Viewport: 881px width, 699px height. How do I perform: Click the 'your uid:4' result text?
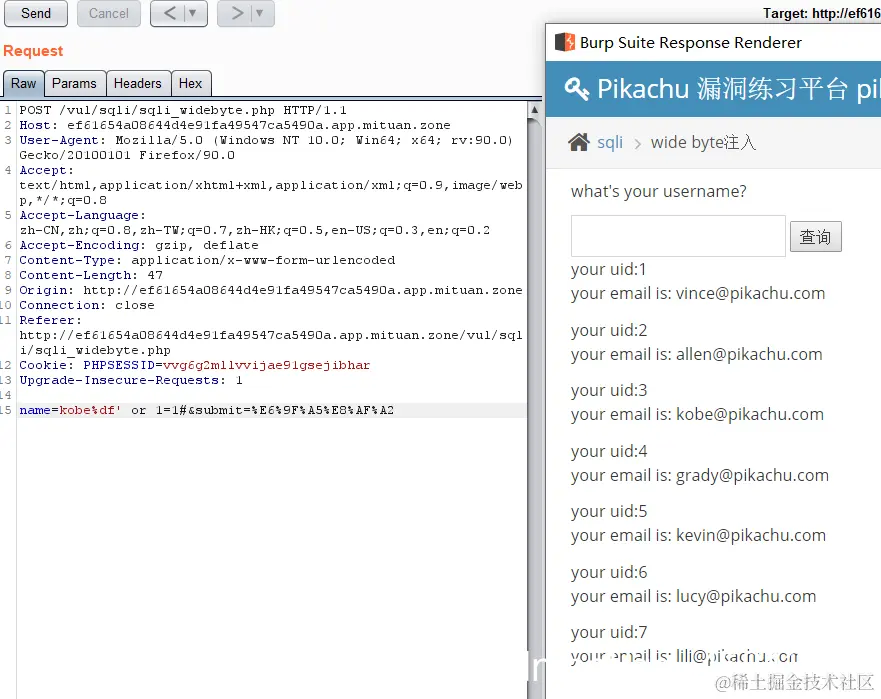(609, 451)
